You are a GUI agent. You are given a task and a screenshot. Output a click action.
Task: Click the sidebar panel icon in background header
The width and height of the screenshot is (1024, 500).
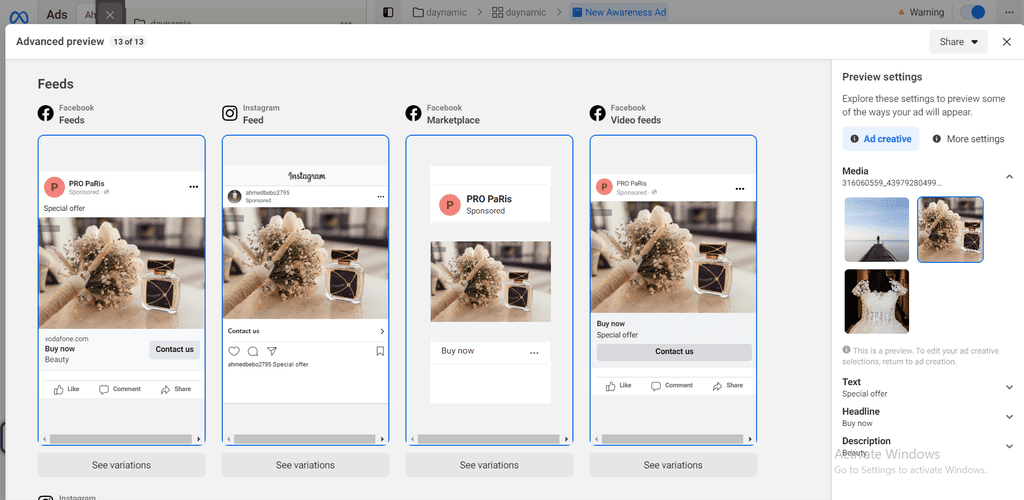(388, 12)
